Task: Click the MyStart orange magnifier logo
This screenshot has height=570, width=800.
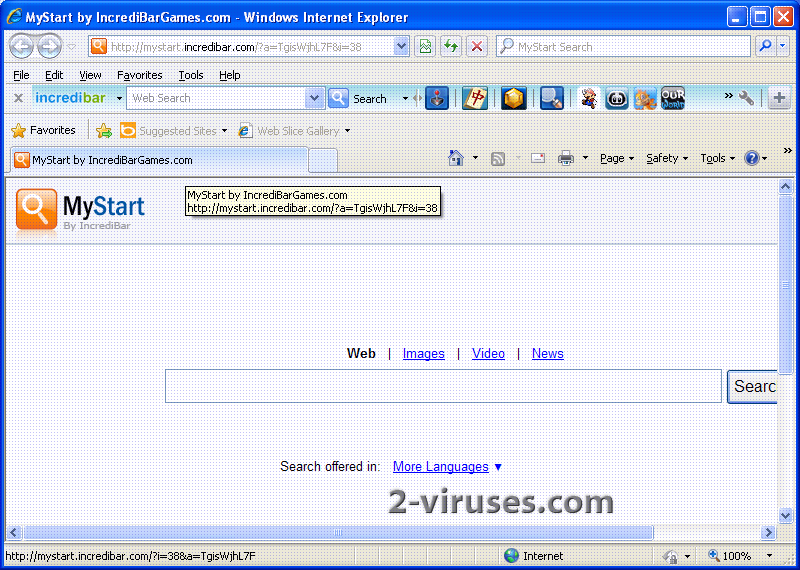Action: pyautogui.click(x=36, y=210)
